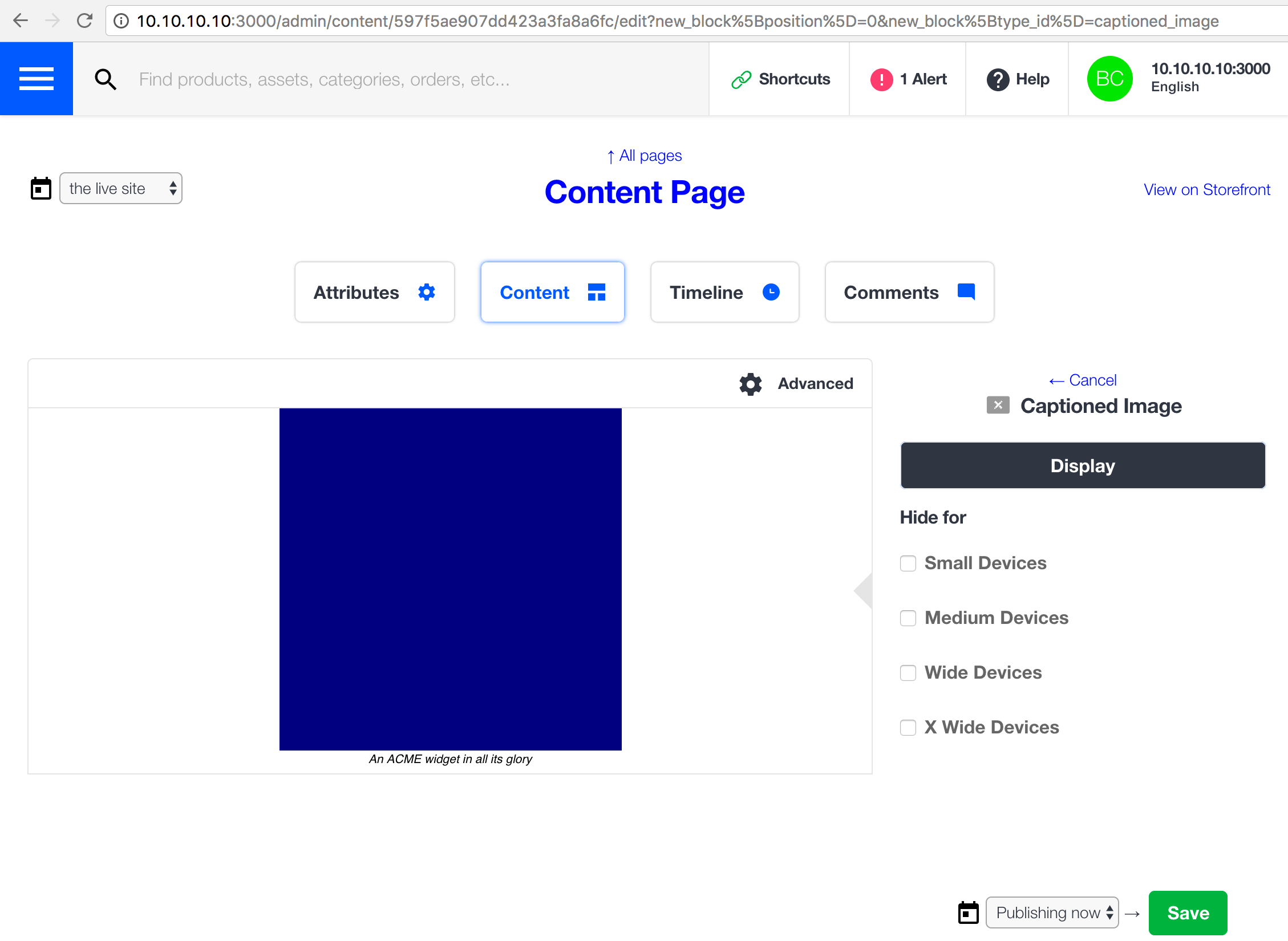Click the browser address bar URL
The height and width of the screenshot is (941, 1288).
[x=678, y=21]
